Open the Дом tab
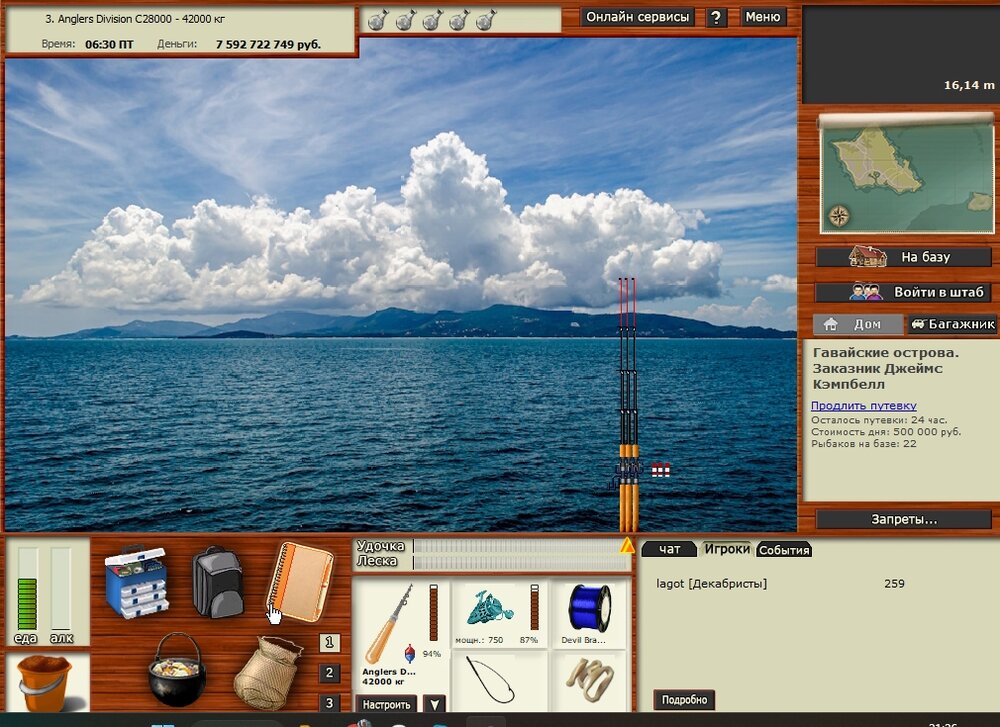The width and height of the screenshot is (1000, 727). [x=858, y=324]
